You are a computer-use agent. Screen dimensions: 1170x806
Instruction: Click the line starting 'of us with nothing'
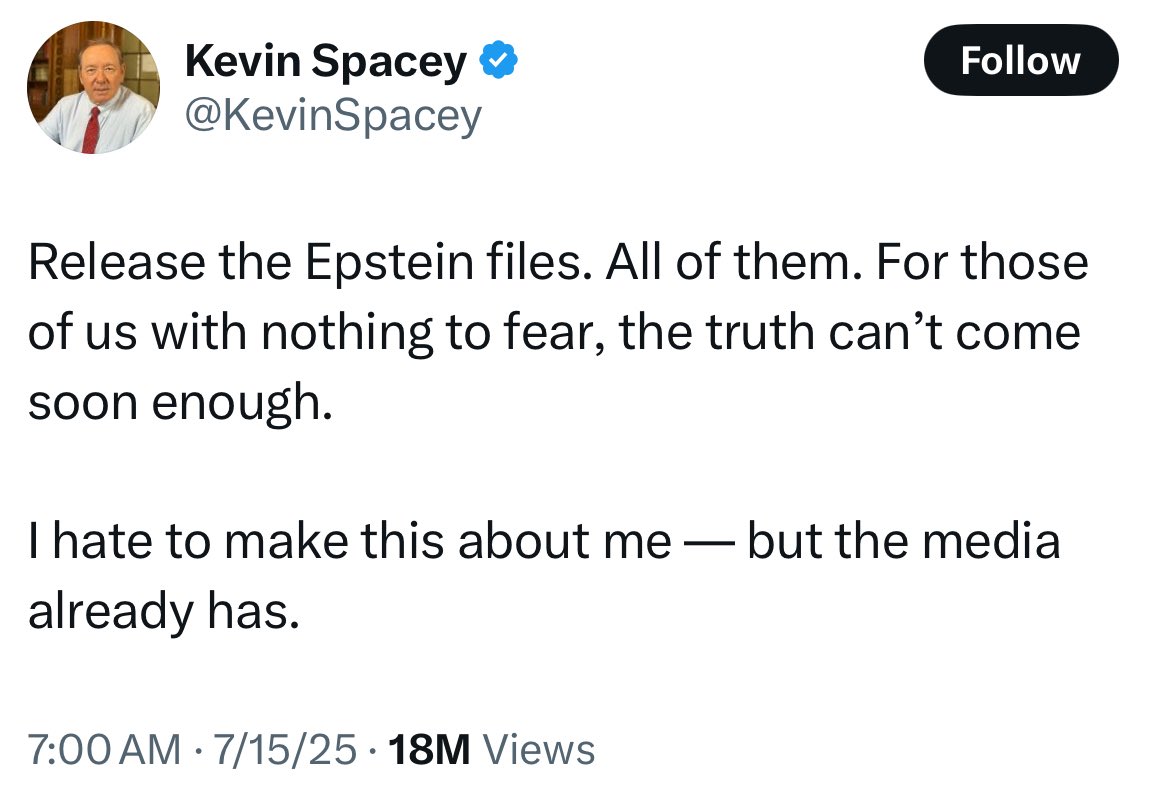[554, 333]
